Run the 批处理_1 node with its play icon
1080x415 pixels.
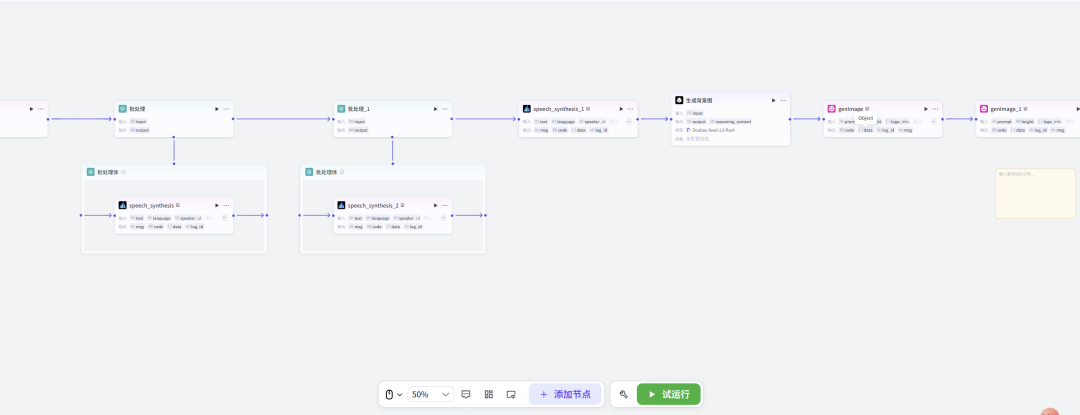pyautogui.click(x=435, y=109)
